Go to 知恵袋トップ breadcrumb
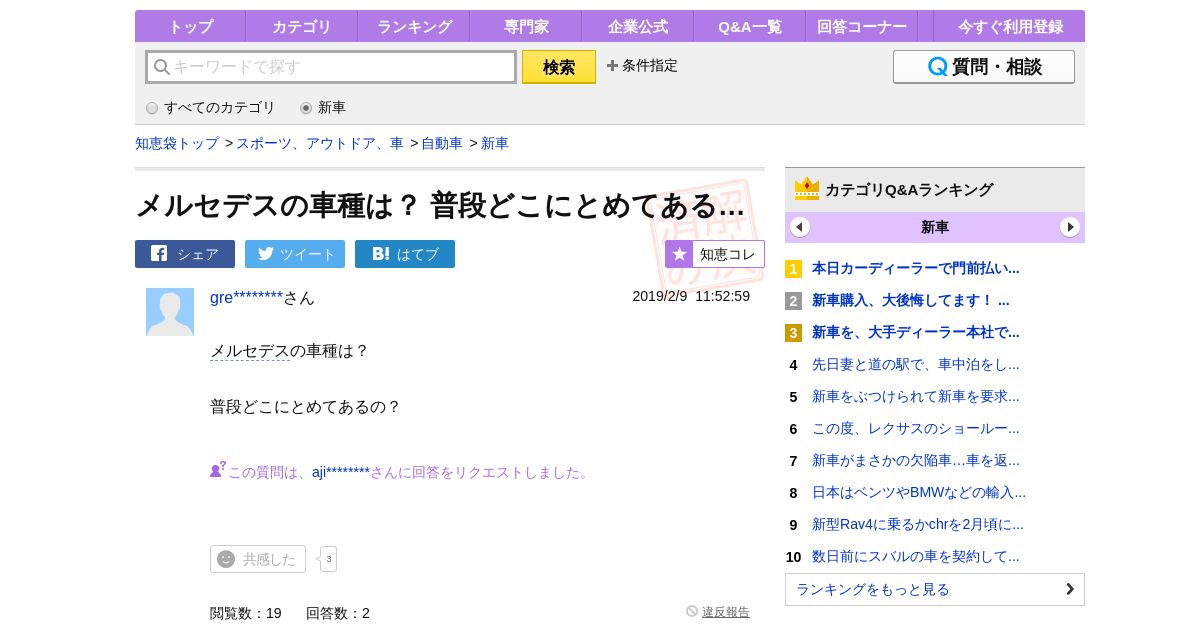This screenshot has width=1200, height=630. click(177, 143)
